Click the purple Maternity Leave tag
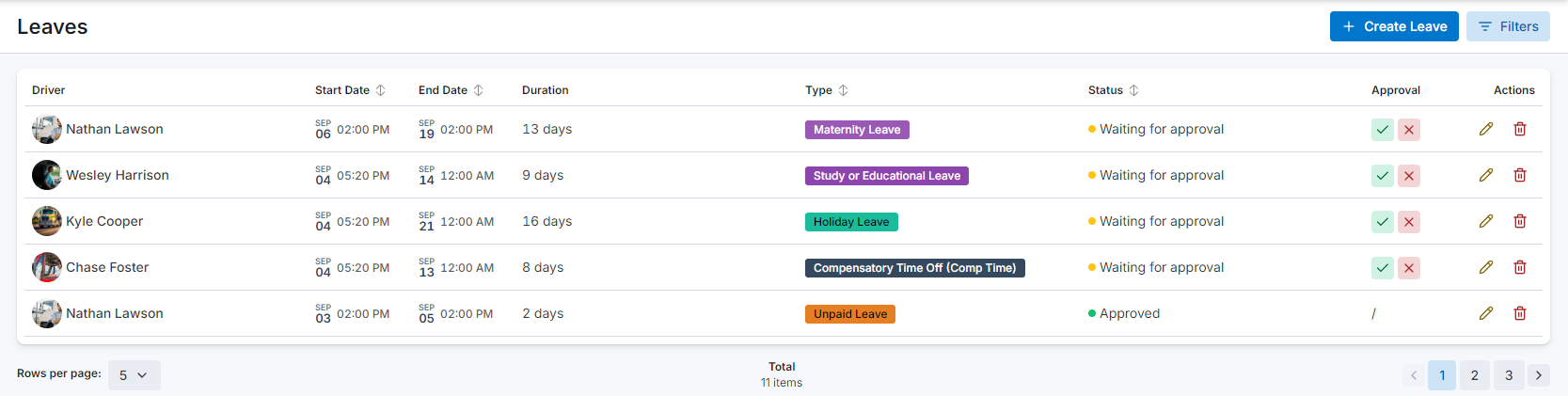This screenshot has width=1568, height=396. click(x=856, y=130)
